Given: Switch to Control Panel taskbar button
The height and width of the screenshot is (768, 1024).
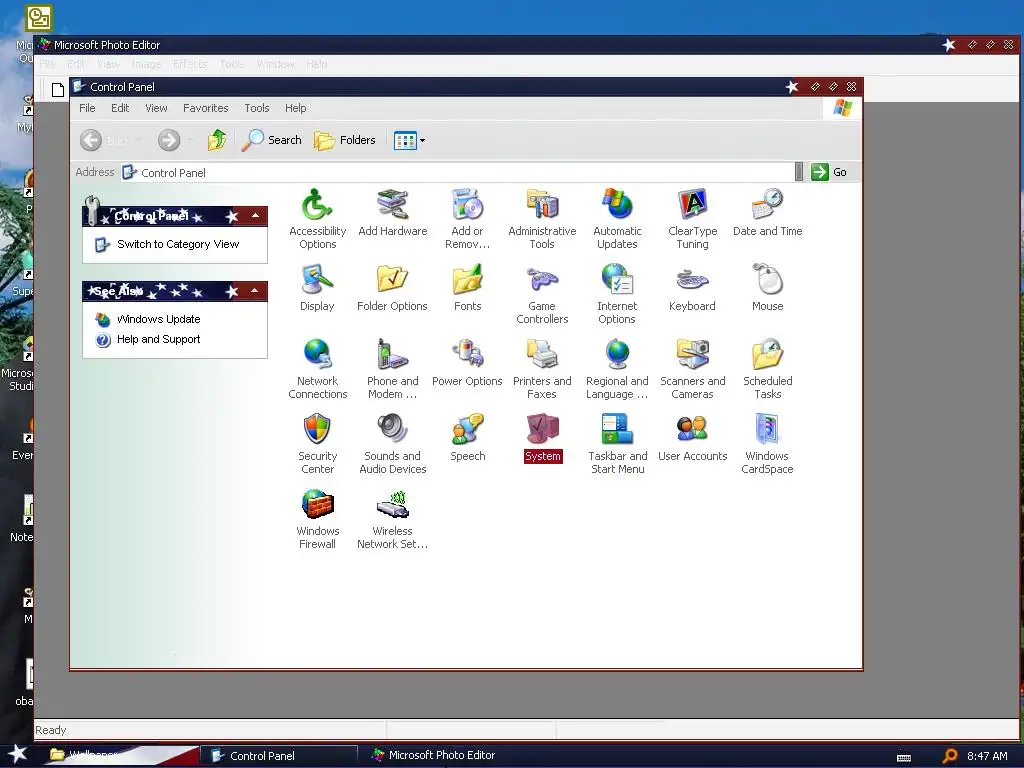Looking at the screenshot, I should [x=279, y=756].
